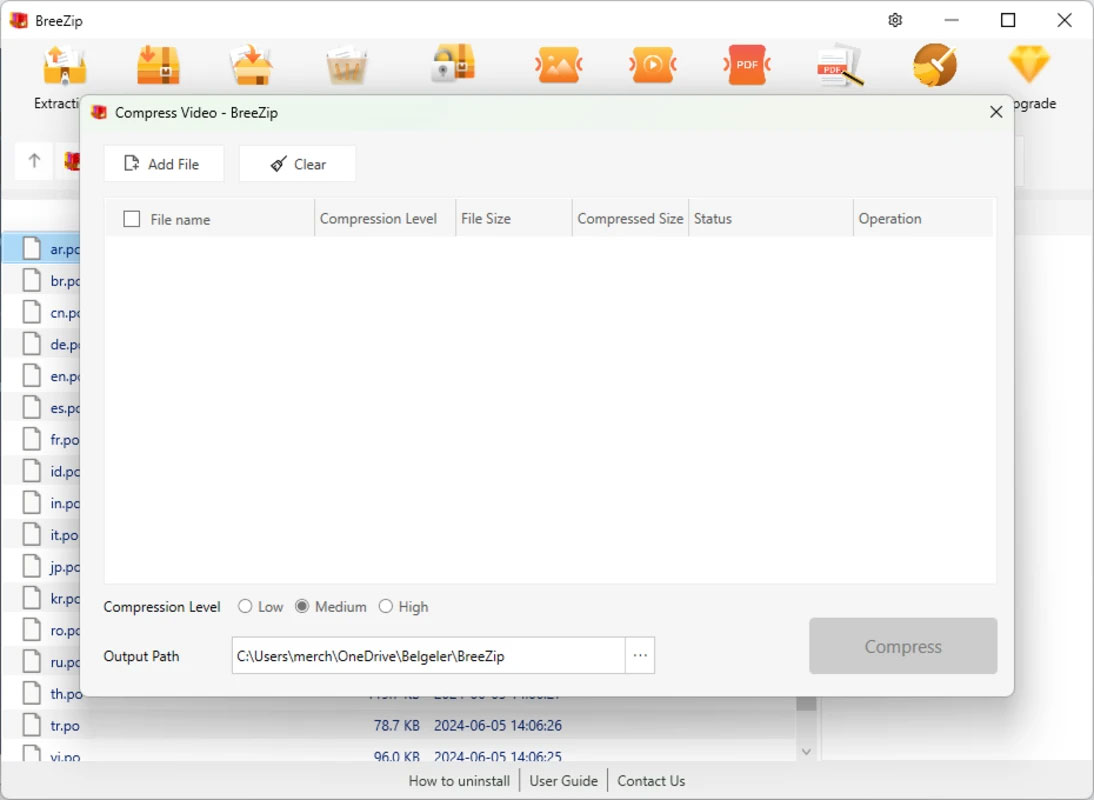1094x800 pixels.
Task: Click the Clear list button
Action: 297,164
